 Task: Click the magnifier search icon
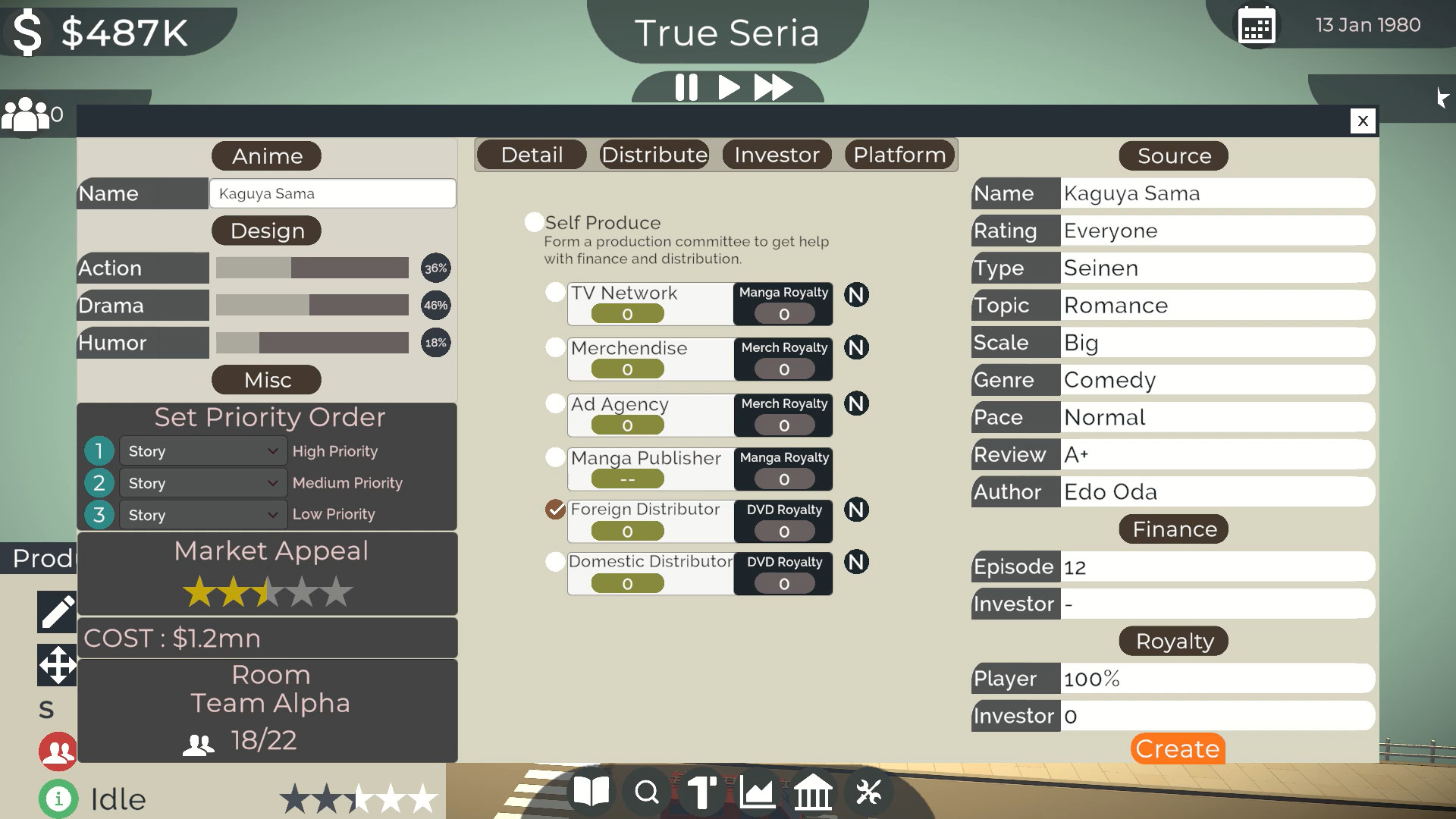tap(647, 792)
